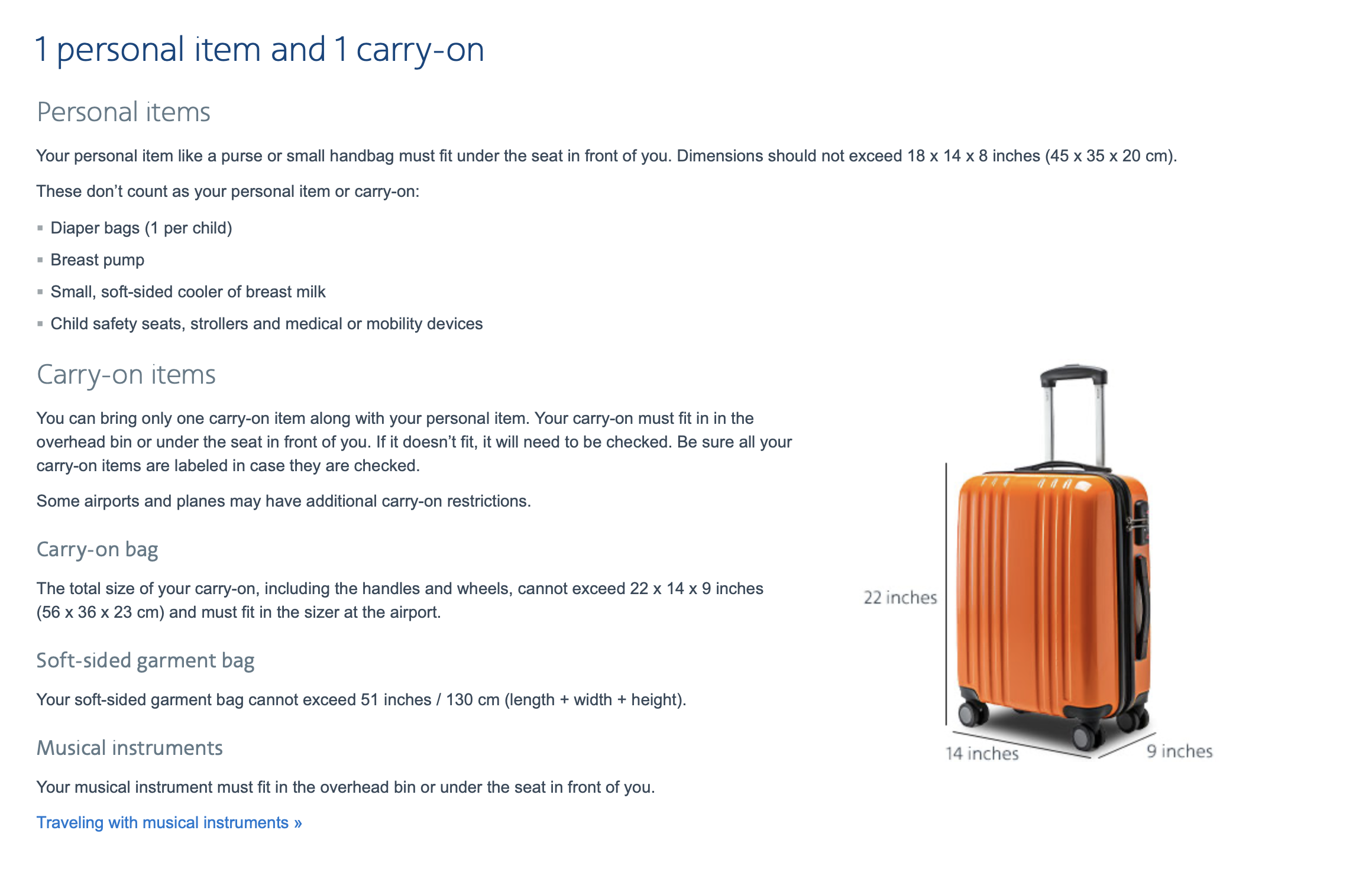
Task: Click the bullet marker before Diaper bags
Action: pos(40,228)
